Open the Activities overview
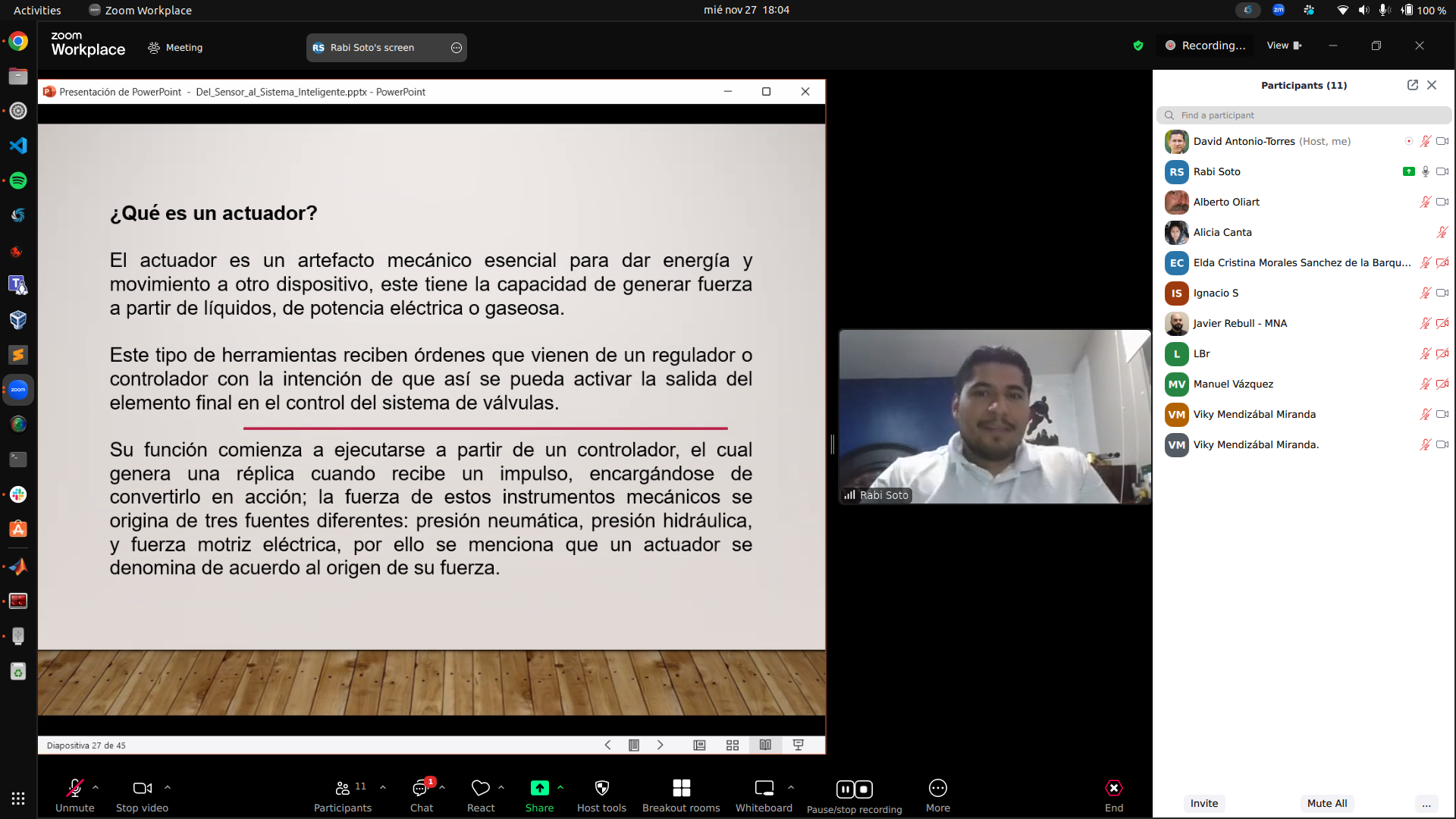The height and width of the screenshot is (819, 1456). click(x=37, y=10)
